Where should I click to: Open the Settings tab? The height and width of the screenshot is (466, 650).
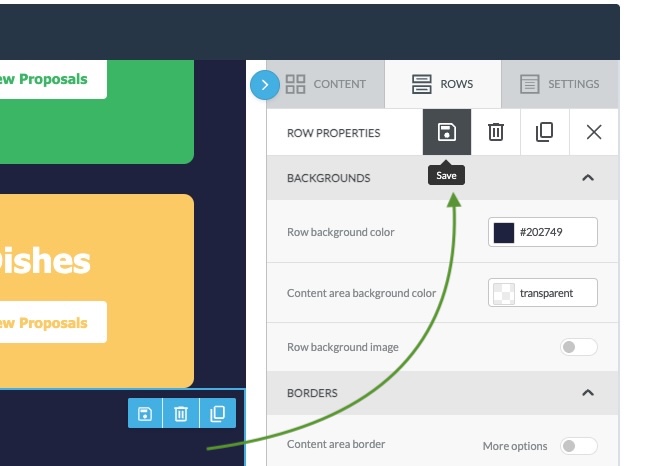pyautogui.click(x=560, y=84)
